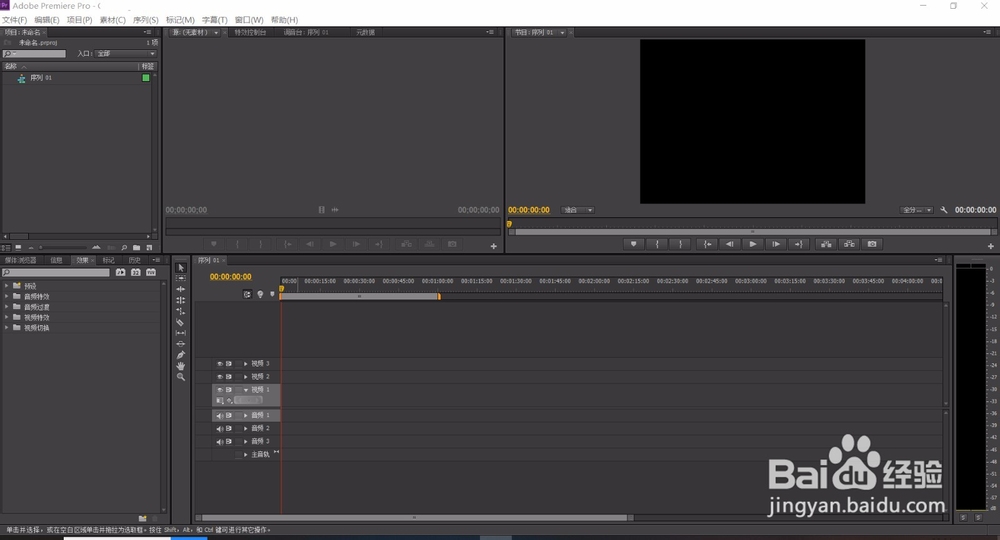Step back one frame in Program monitor
The image size is (1000, 540).
pyautogui.click(x=730, y=244)
